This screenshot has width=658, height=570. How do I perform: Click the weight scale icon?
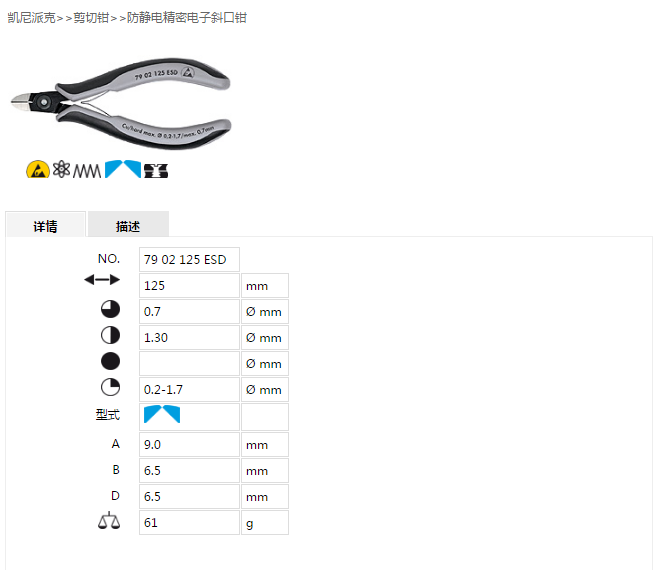109,520
